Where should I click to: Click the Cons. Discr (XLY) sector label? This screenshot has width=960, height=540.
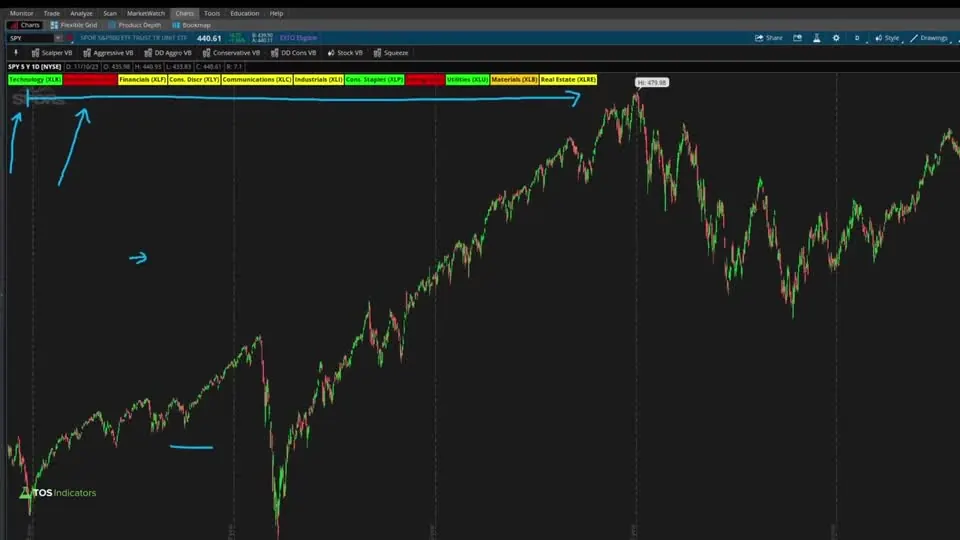click(x=194, y=80)
